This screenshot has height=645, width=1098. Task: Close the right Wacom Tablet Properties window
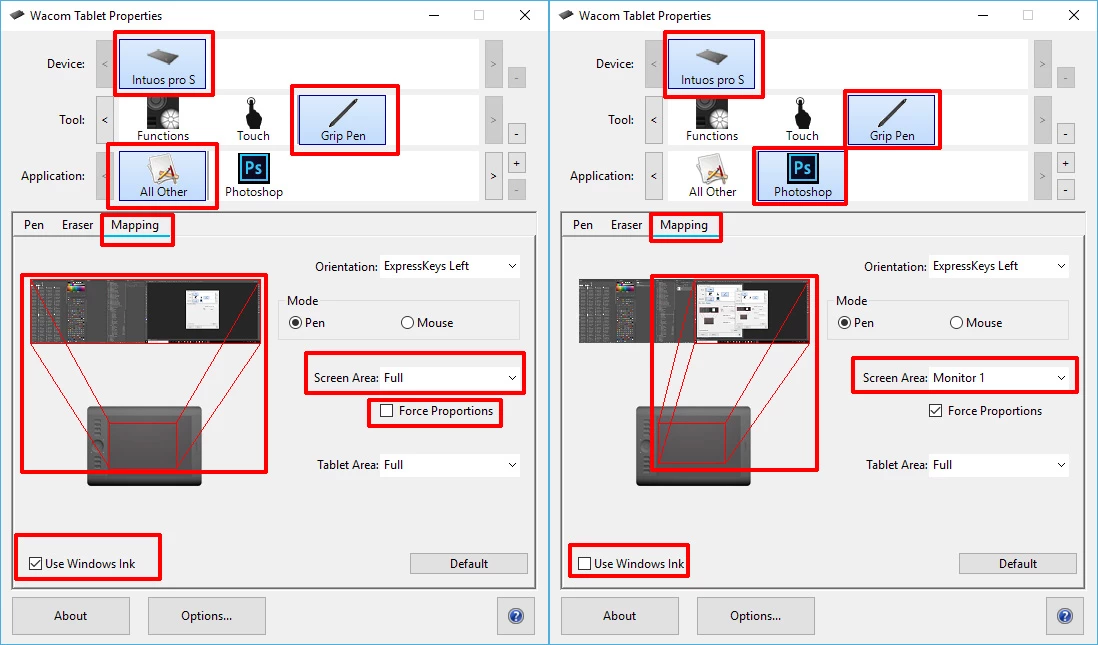pos(1073,15)
